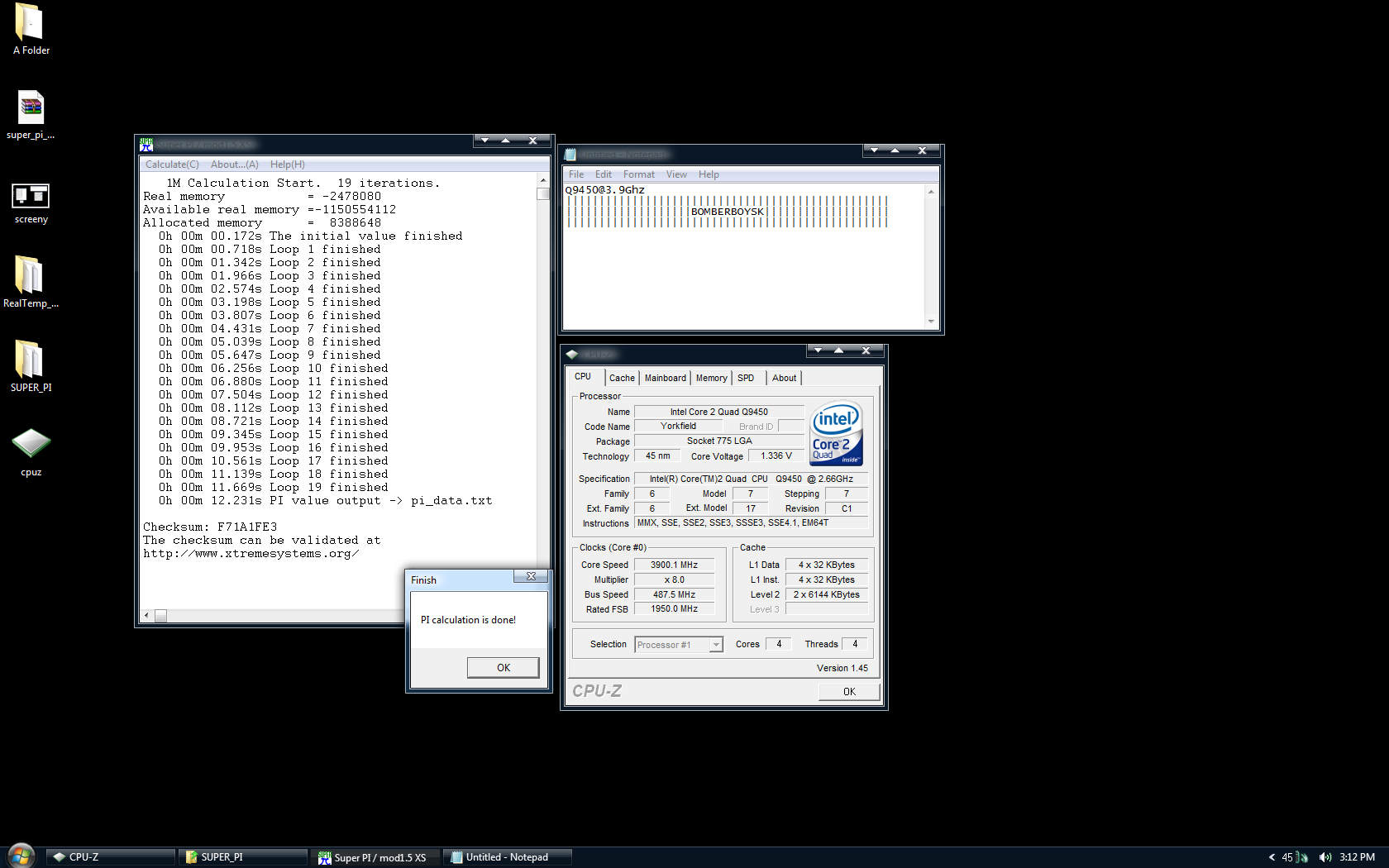This screenshot has width=1389, height=868.
Task: Click the Windows Start orb
Action: [21, 856]
